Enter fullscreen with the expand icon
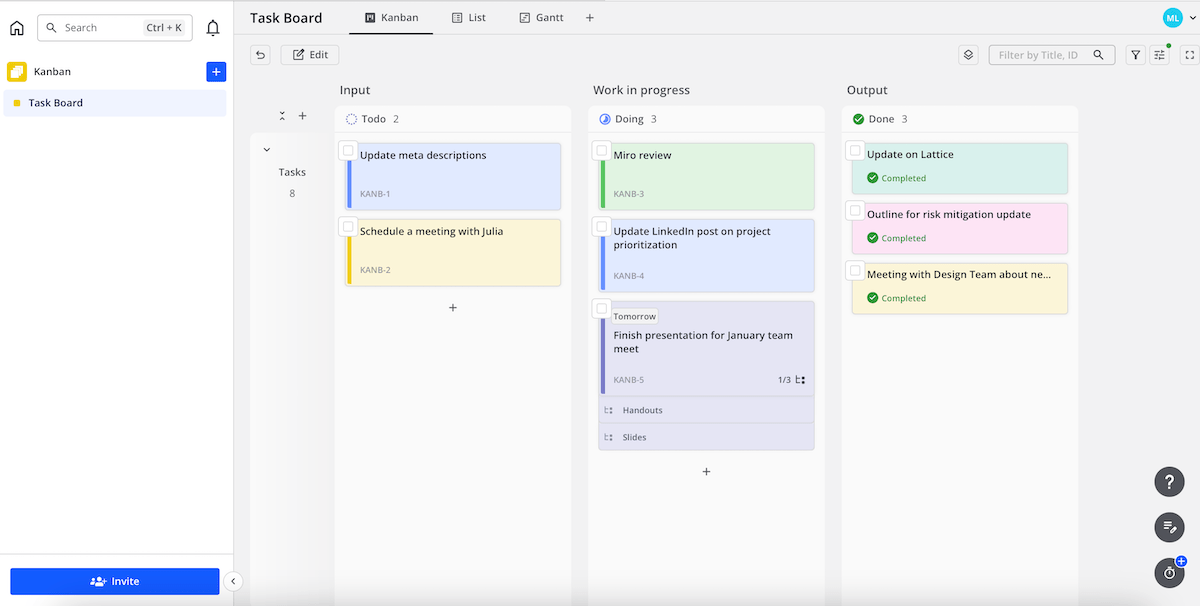The width and height of the screenshot is (1200, 606). 1188,55
